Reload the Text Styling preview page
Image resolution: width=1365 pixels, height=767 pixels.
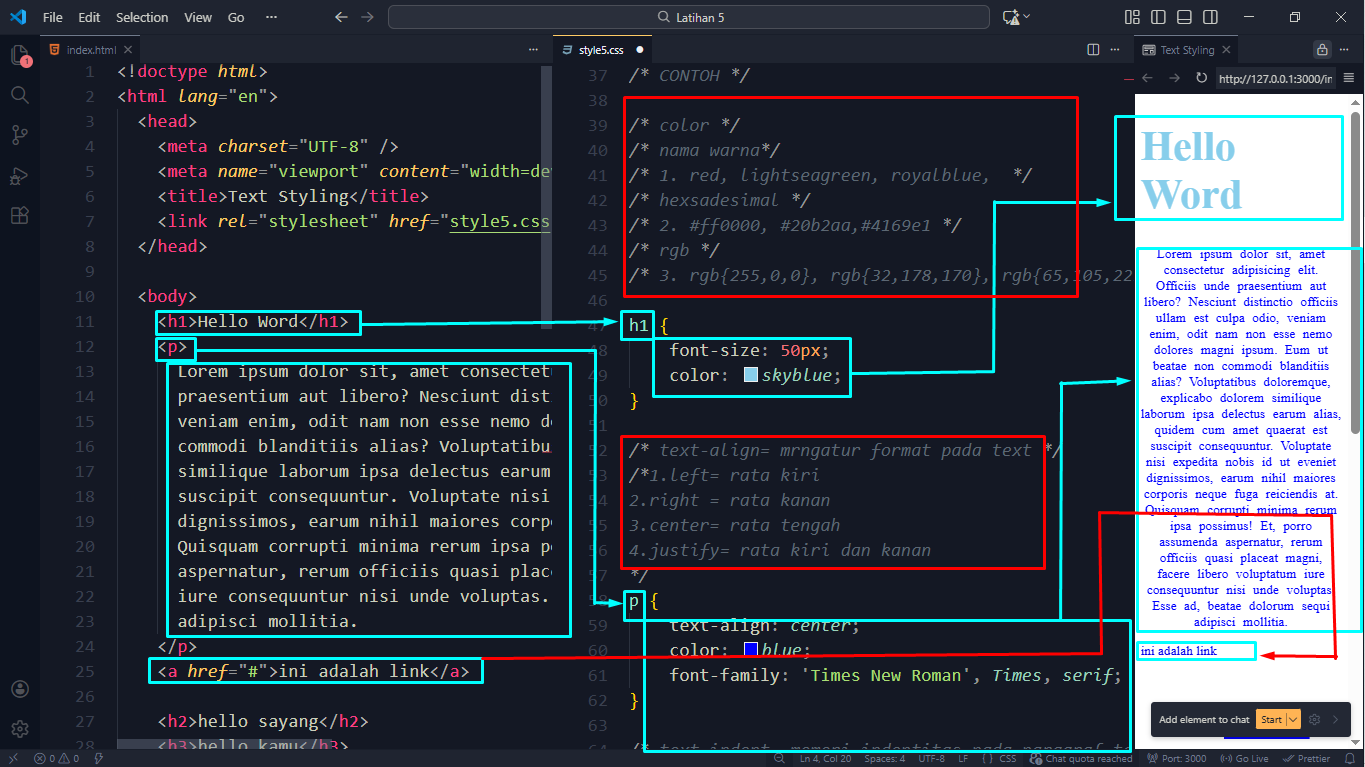(x=1201, y=78)
